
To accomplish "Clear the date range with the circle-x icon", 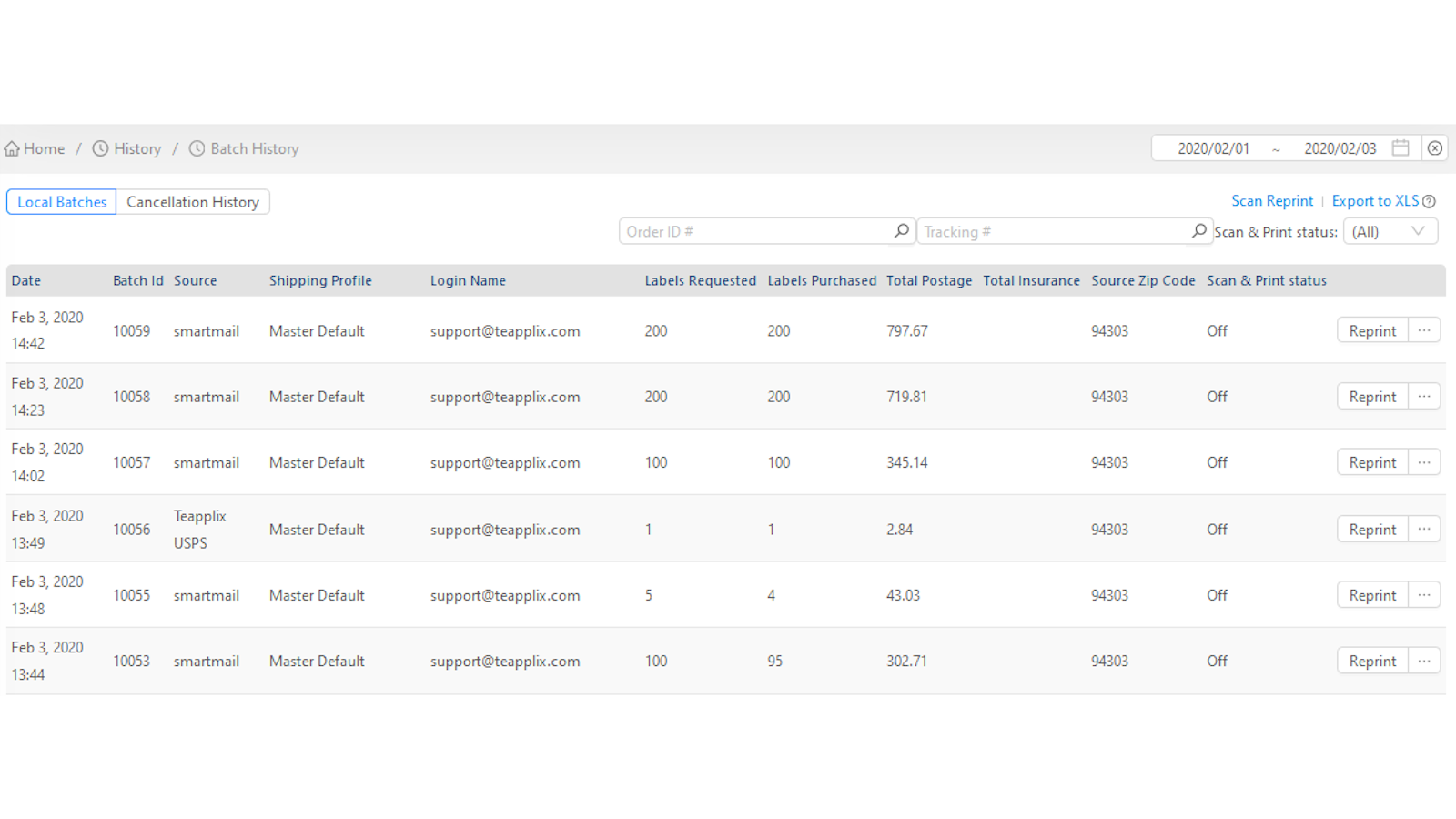I will tap(1435, 147).
